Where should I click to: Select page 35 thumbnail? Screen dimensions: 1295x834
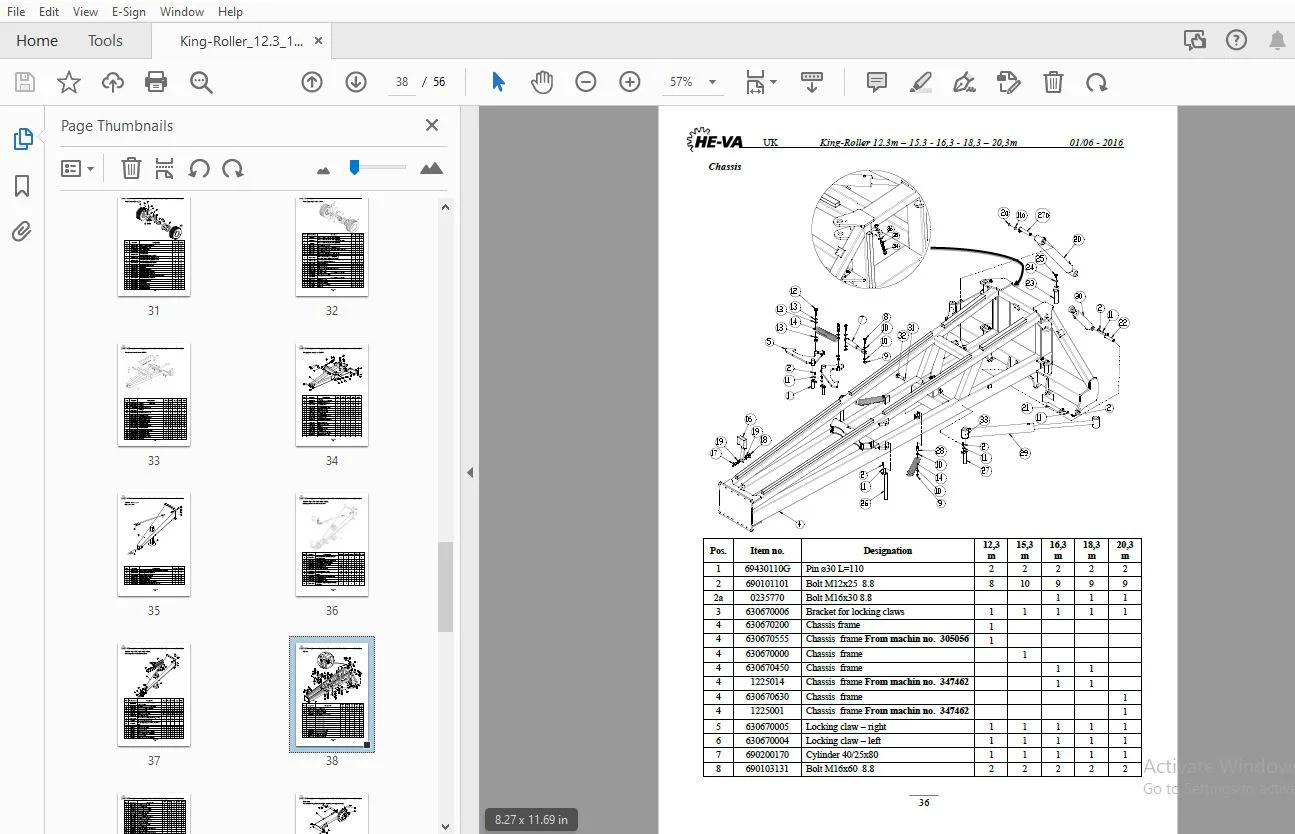click(154, 545)
